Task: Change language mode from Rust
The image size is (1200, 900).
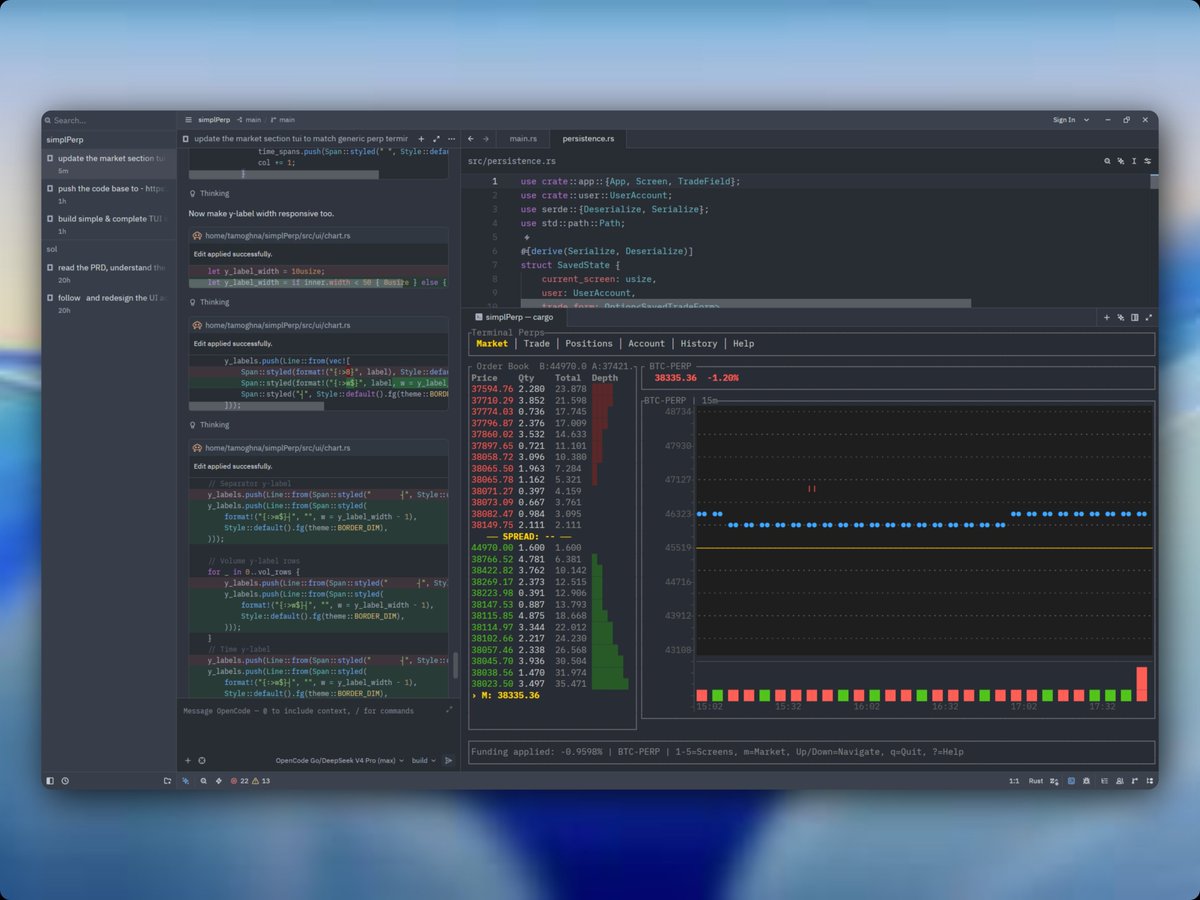Action: (1036, 780)
